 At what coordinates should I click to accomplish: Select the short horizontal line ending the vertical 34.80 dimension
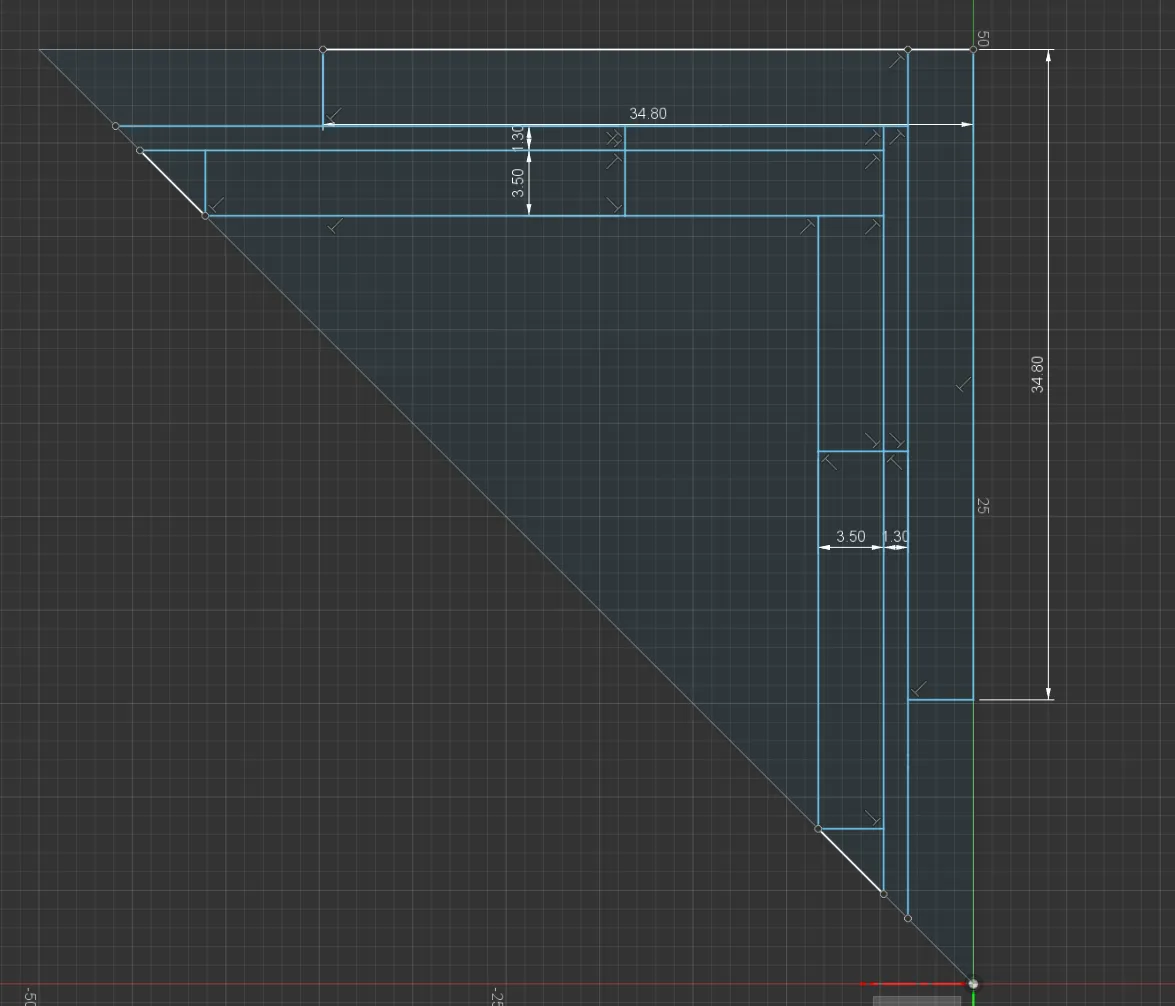tap(940, 700)
